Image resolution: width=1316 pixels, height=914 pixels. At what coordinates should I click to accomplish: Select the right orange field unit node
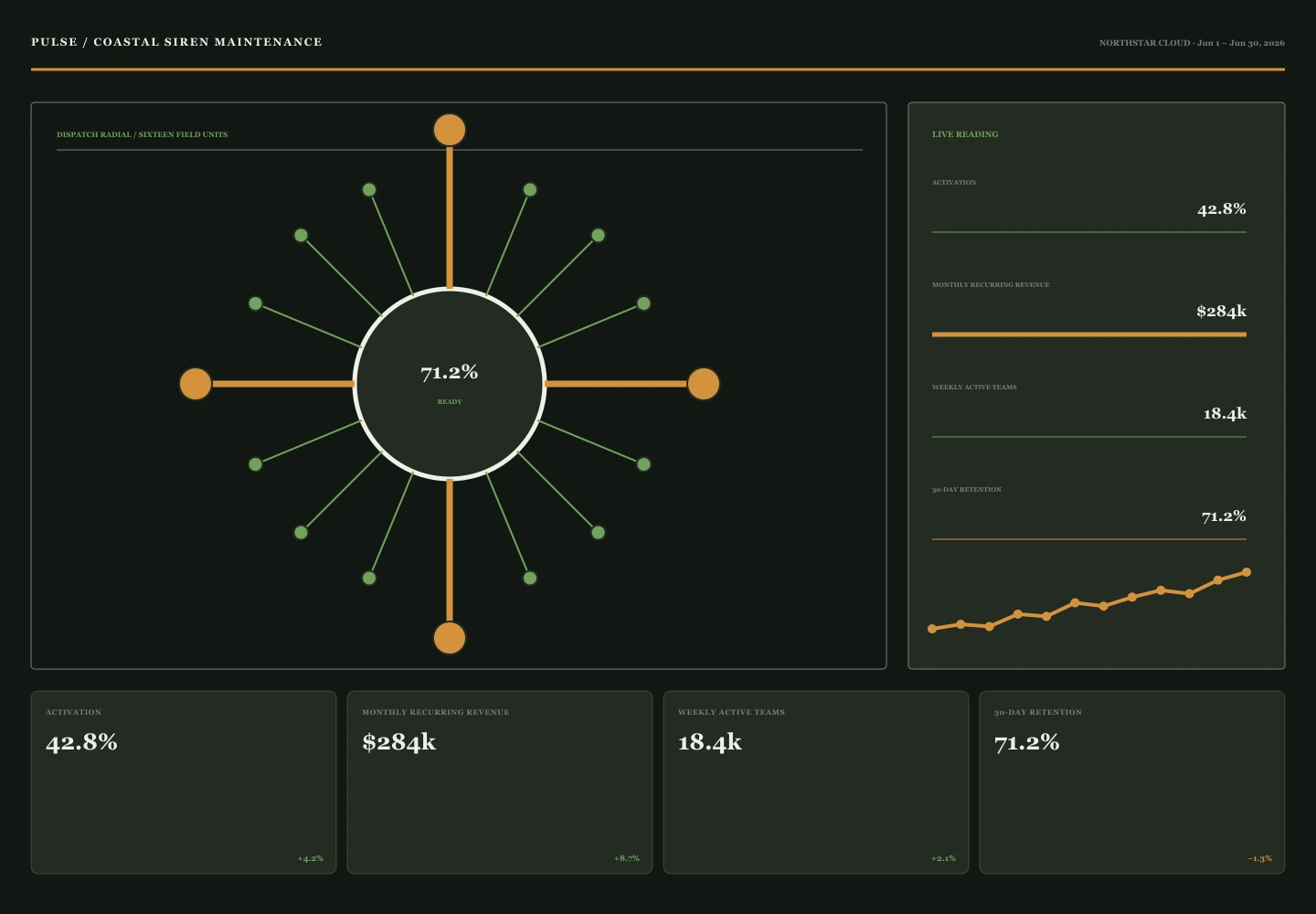704,384
